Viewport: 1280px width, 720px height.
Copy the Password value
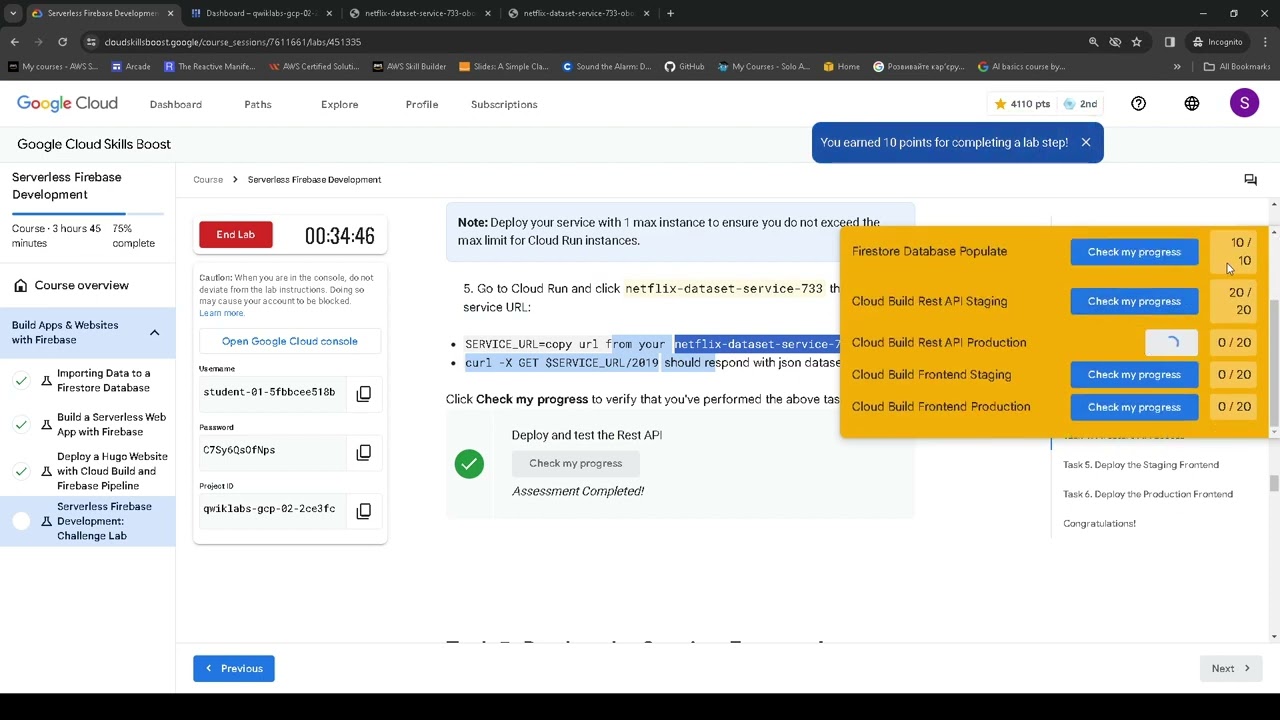tap(364, 452)
